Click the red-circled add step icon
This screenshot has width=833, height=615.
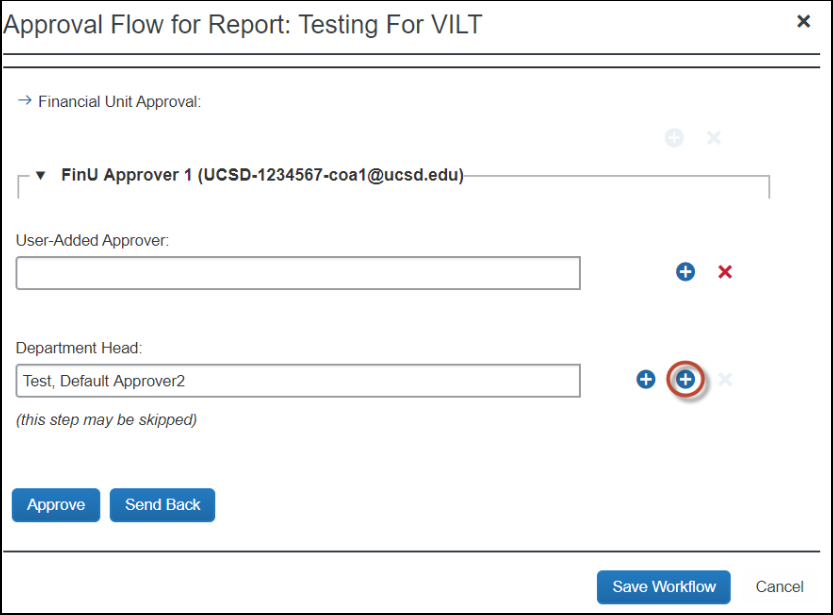point(686,380)
